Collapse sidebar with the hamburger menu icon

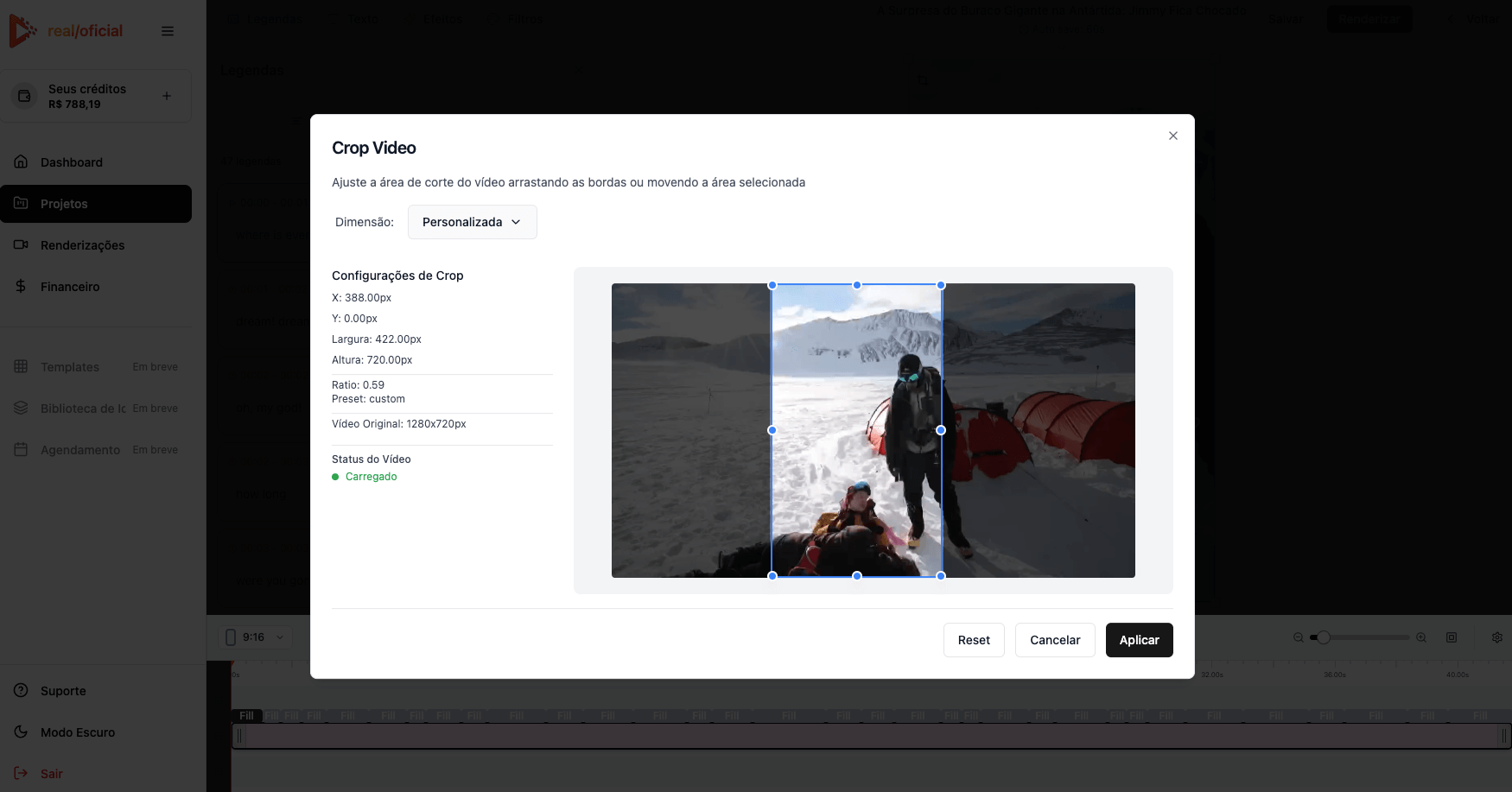pyautogui.click(x=168, y=31)
